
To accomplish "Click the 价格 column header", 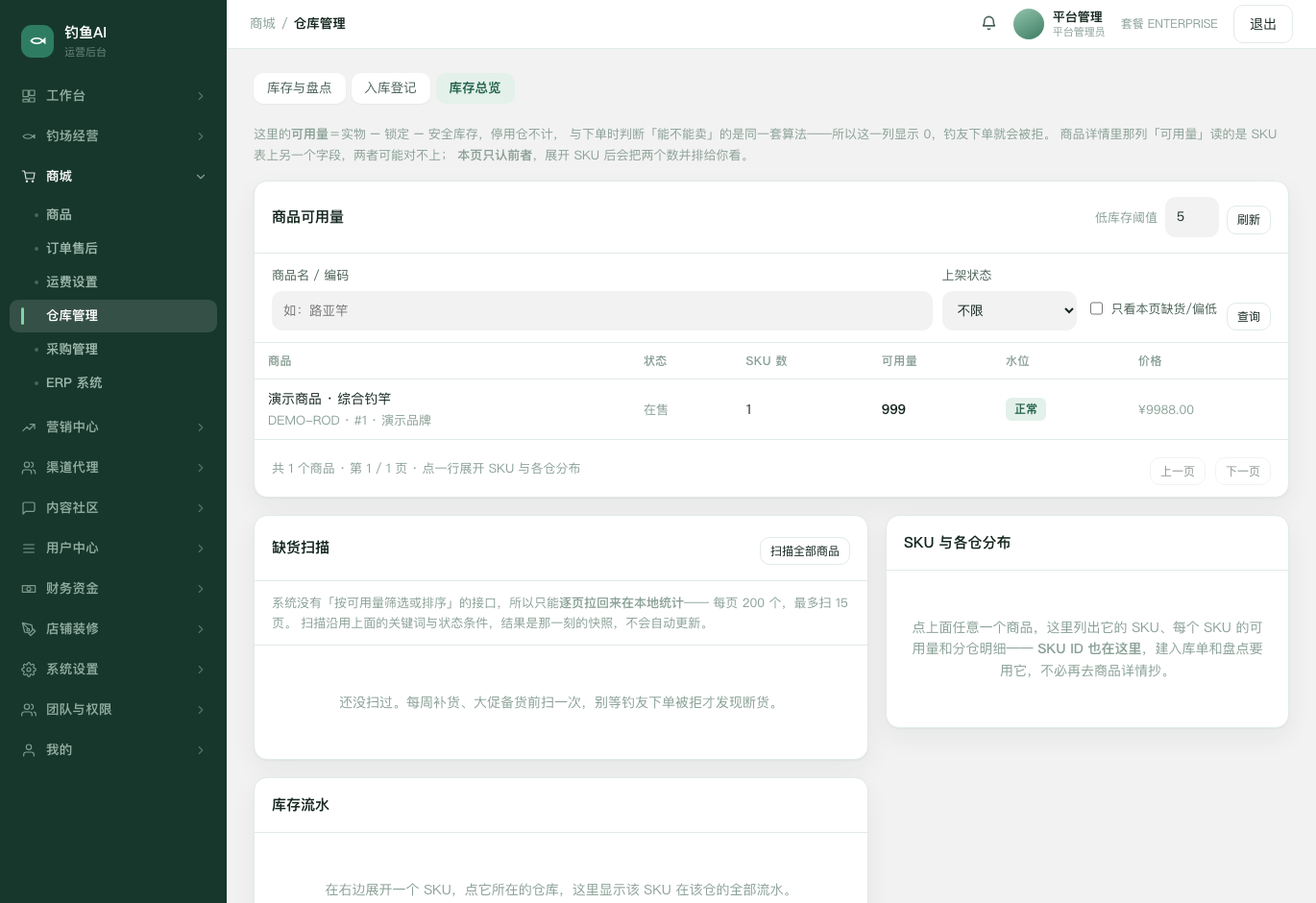I will coord(1150,361).
